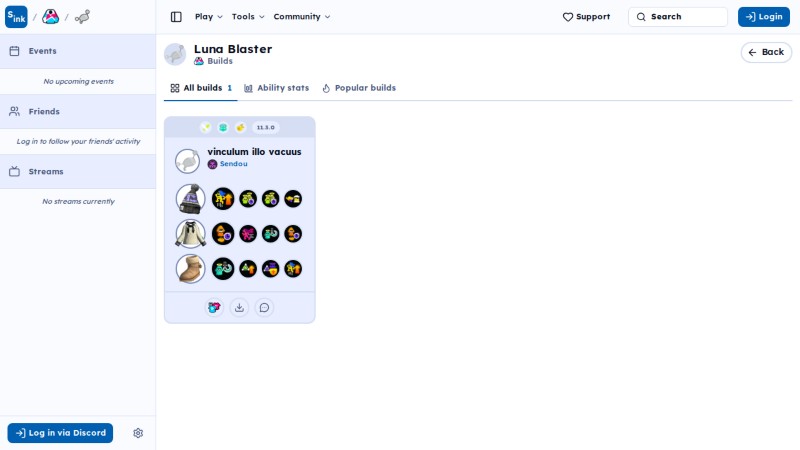The height and width of the screenshot is (450, 800).
Task: Click the shoes third sub ability icon
Action: tap(293, 268)
